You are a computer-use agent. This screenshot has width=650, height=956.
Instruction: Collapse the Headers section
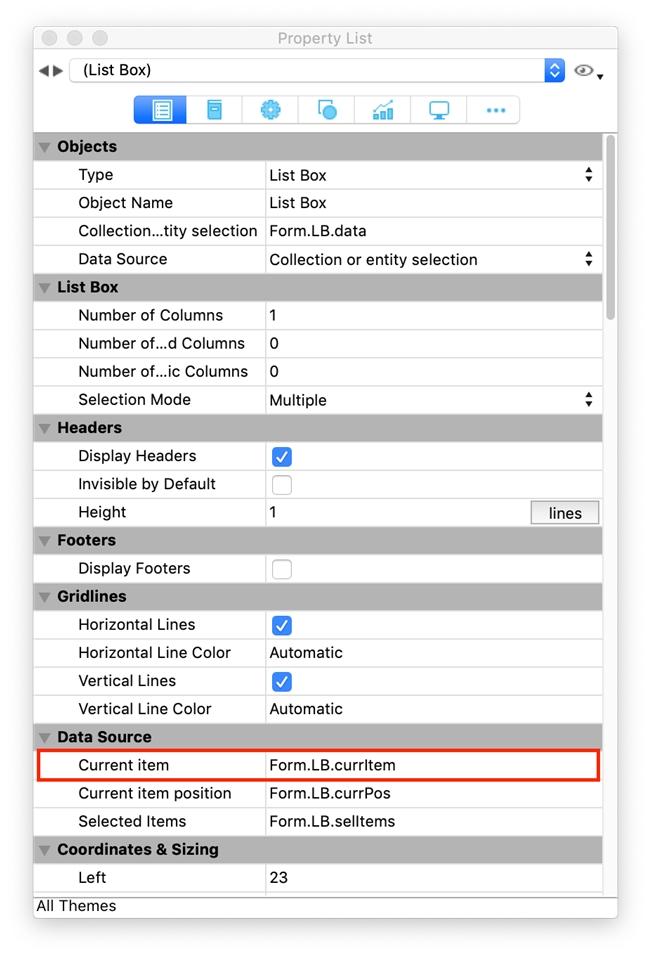(45, 428)
